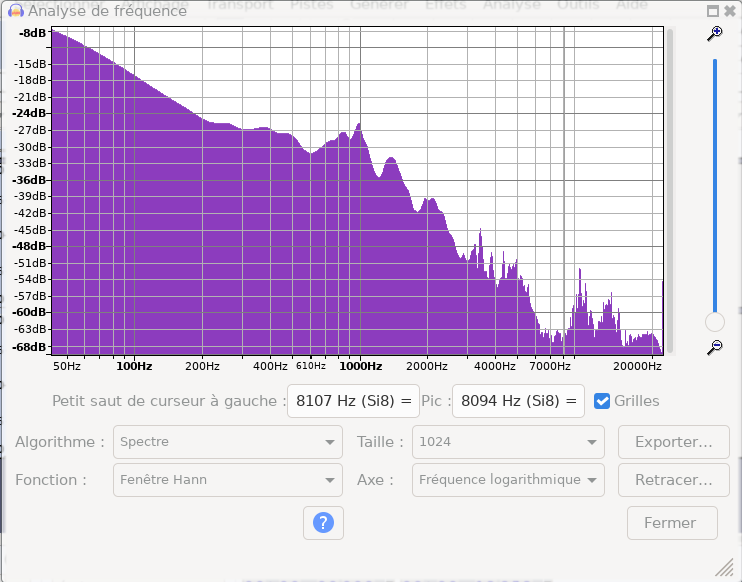Open the Analyse menu behind the dialog
Screen dimensions: 742x582
coord(512,5)
